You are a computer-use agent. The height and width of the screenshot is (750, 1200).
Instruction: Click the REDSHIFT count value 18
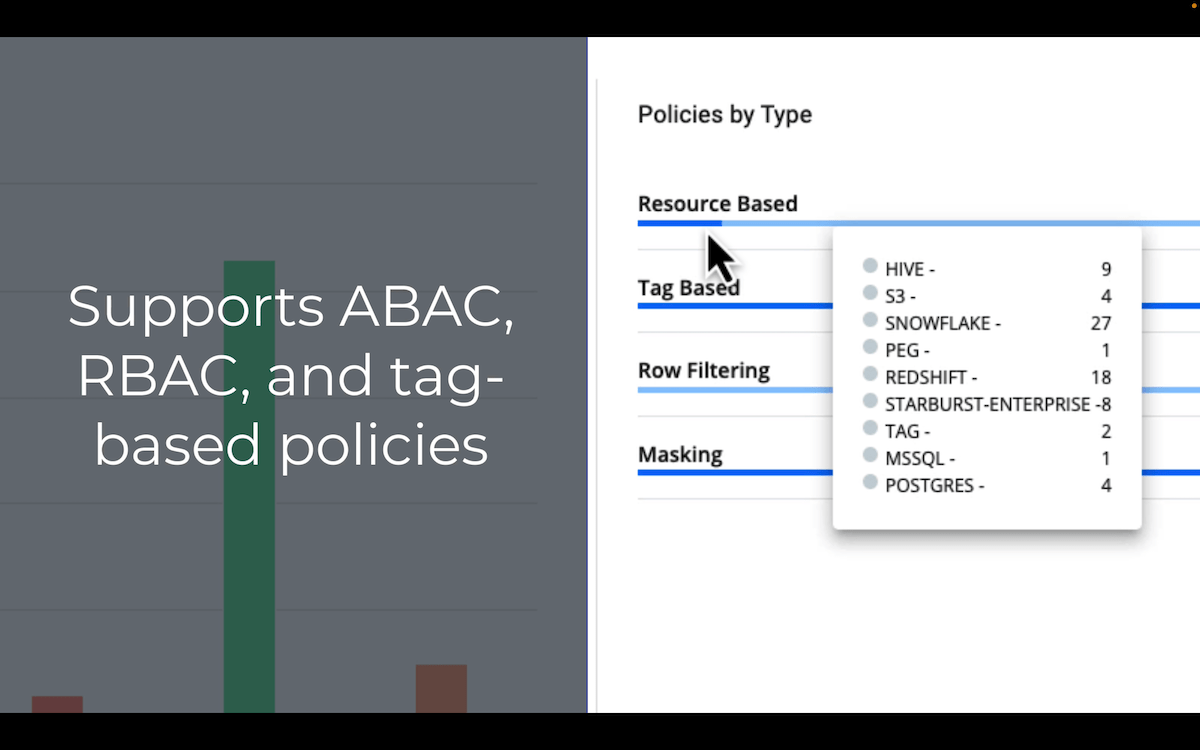(x=1101, y=377)
